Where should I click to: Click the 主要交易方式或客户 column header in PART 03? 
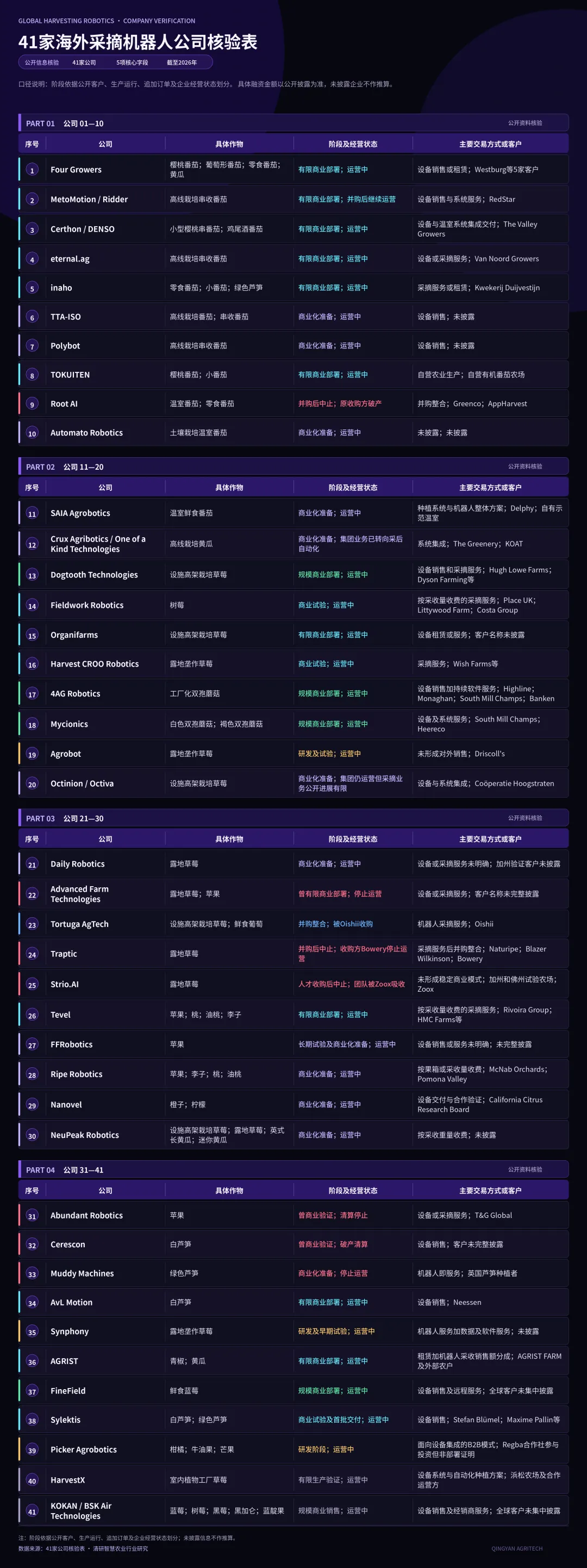[x=490, y=839]
